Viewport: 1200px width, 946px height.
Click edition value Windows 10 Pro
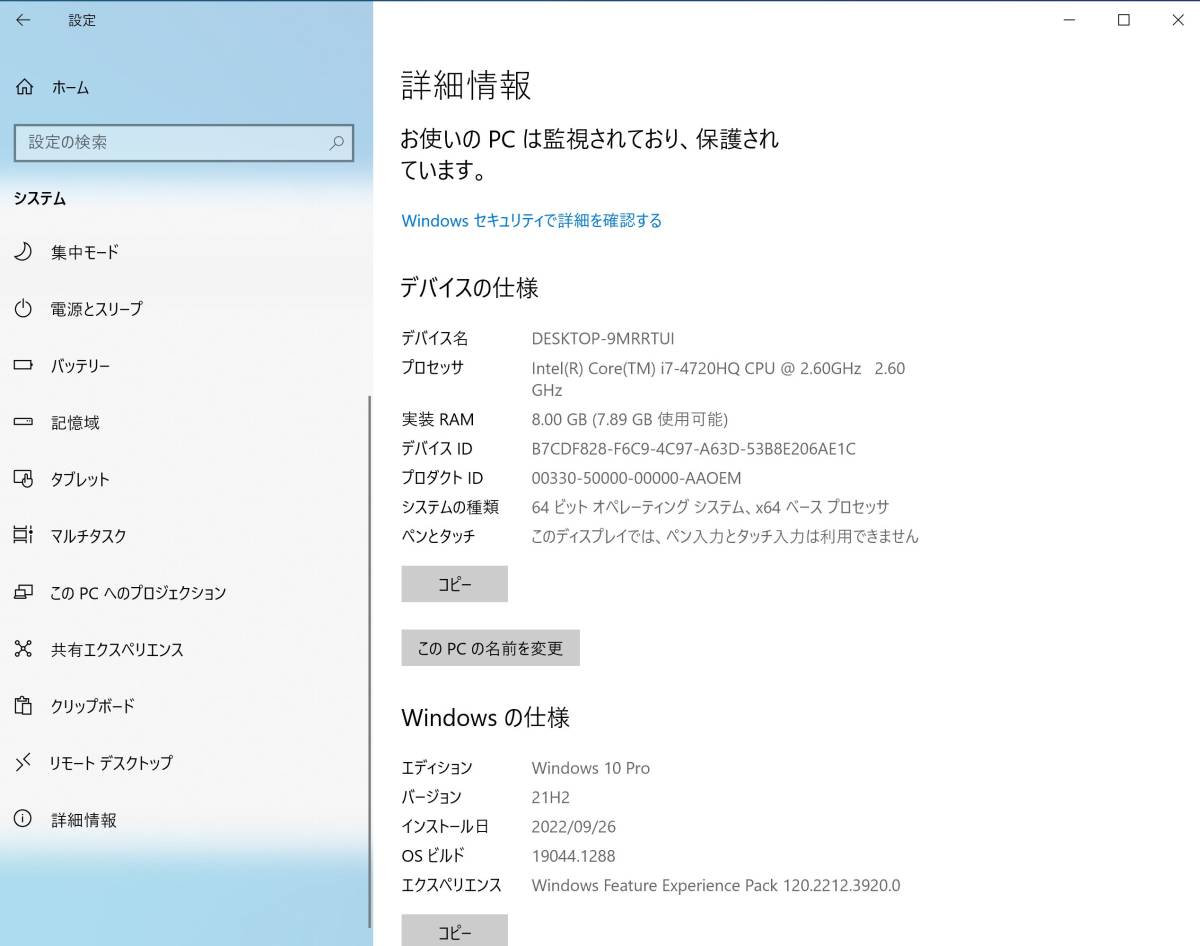point(591,768)
